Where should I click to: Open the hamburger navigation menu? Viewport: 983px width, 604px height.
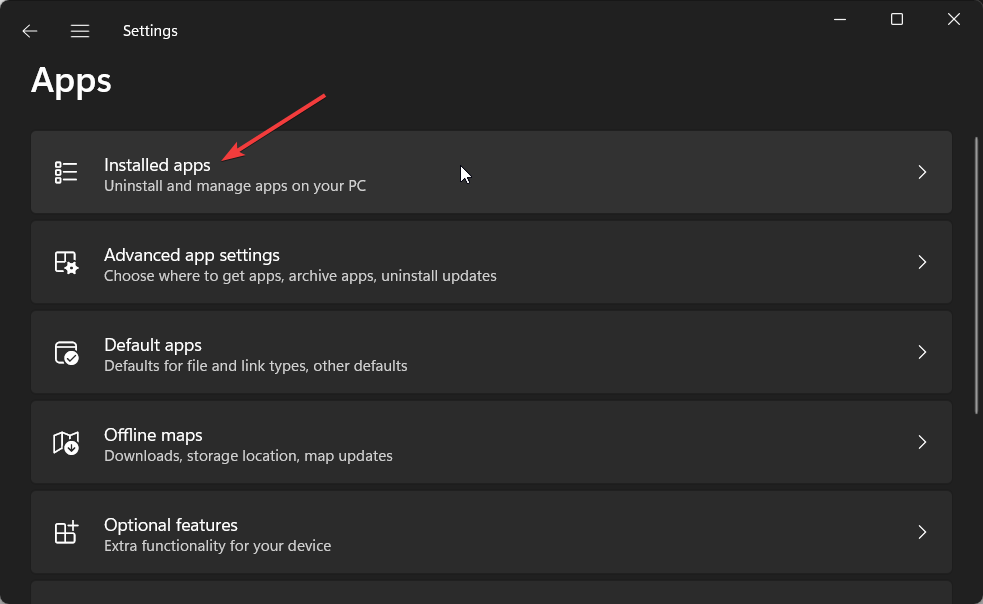coord(80,31)
